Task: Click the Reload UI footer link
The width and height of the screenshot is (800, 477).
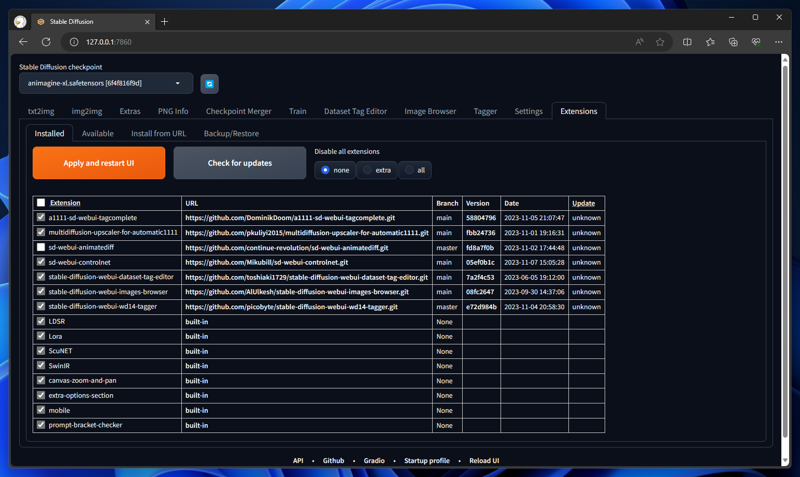Action: click(484, 461)
